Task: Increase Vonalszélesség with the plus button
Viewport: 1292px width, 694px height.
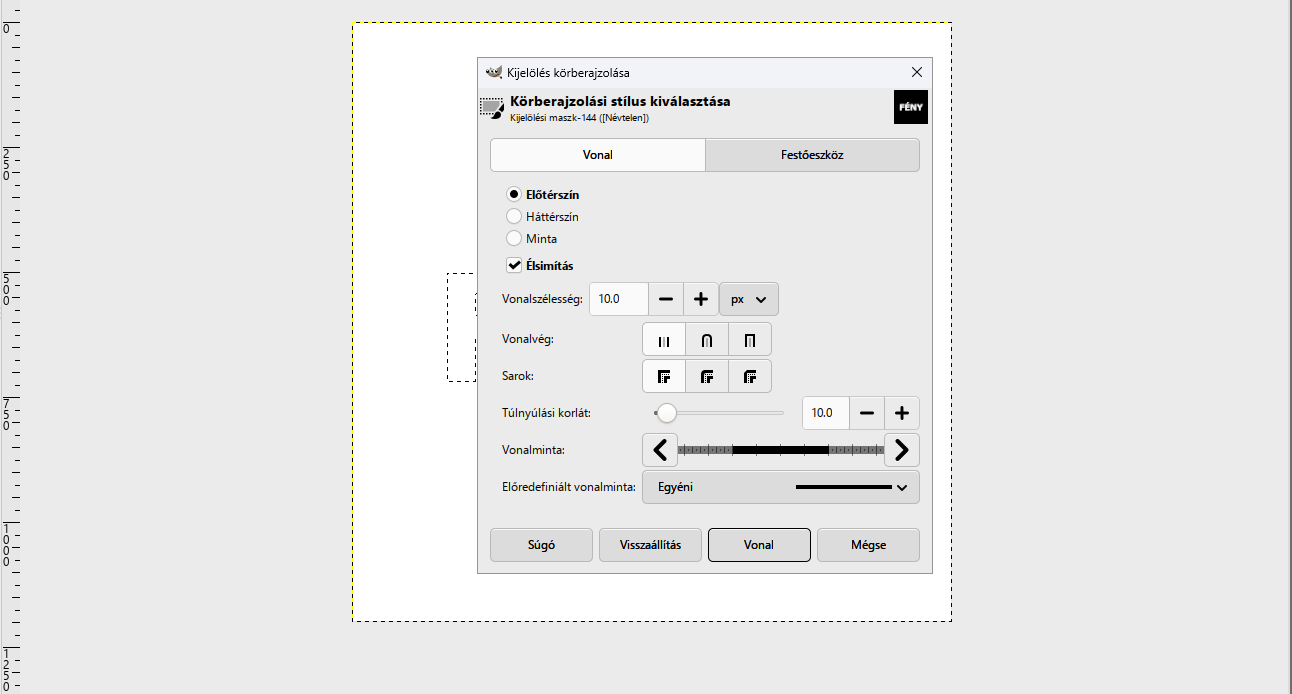Action: [701, 299]
